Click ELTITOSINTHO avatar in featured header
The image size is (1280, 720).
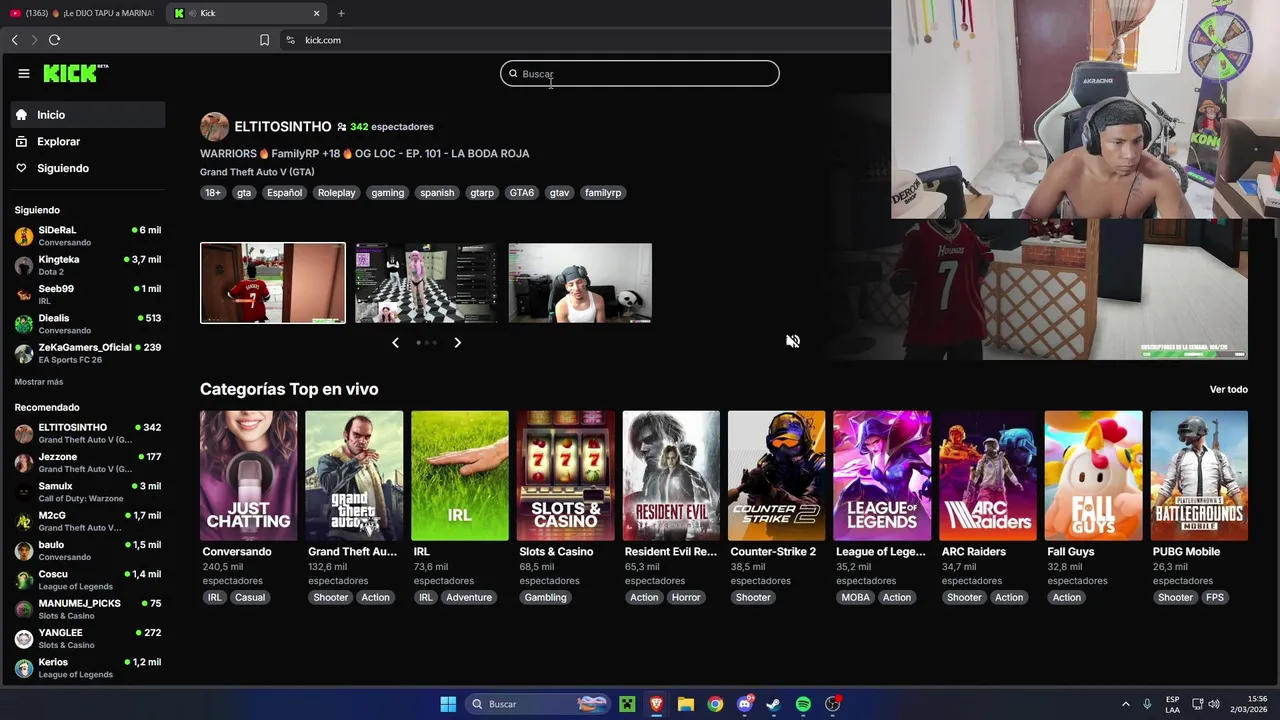coord(214,127)
